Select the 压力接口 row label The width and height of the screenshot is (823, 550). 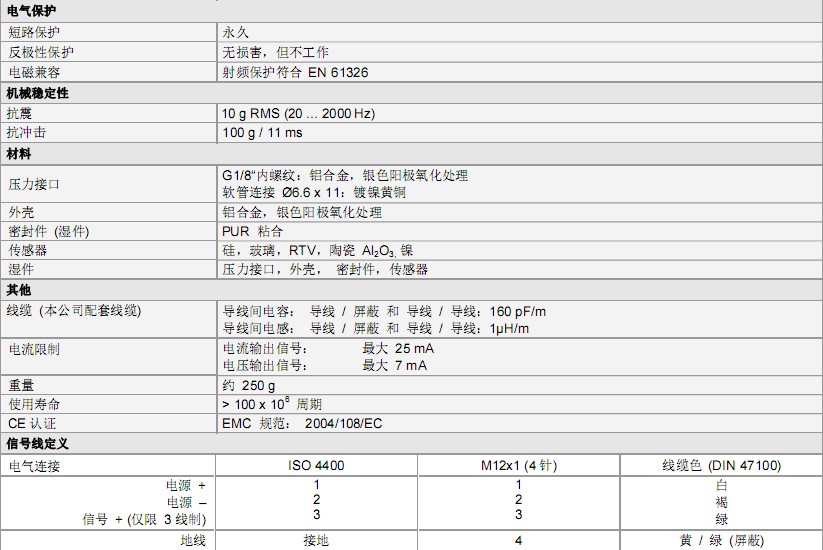pyautogui.click(x=35, y=184)
